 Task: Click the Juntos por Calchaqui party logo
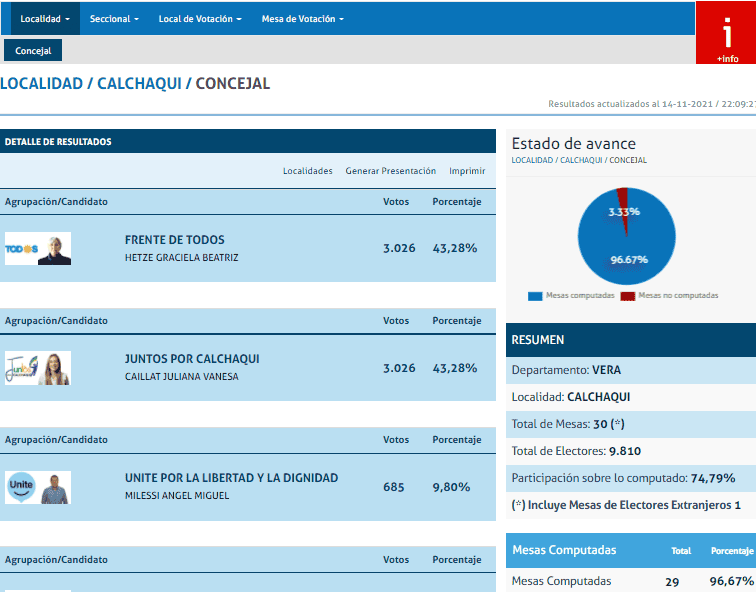21,369
